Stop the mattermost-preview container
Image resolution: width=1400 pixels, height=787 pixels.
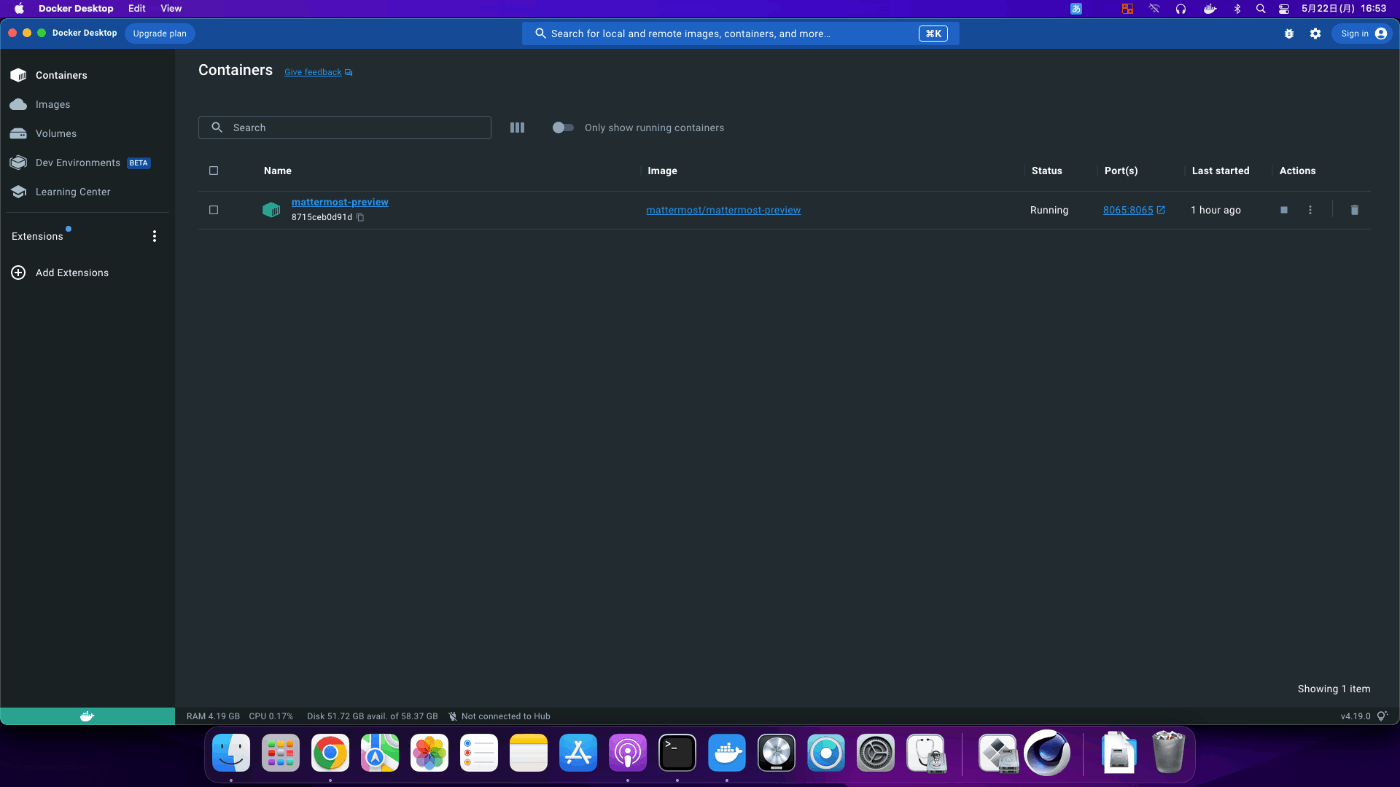pyautogui.click(x=1284, y=210)
